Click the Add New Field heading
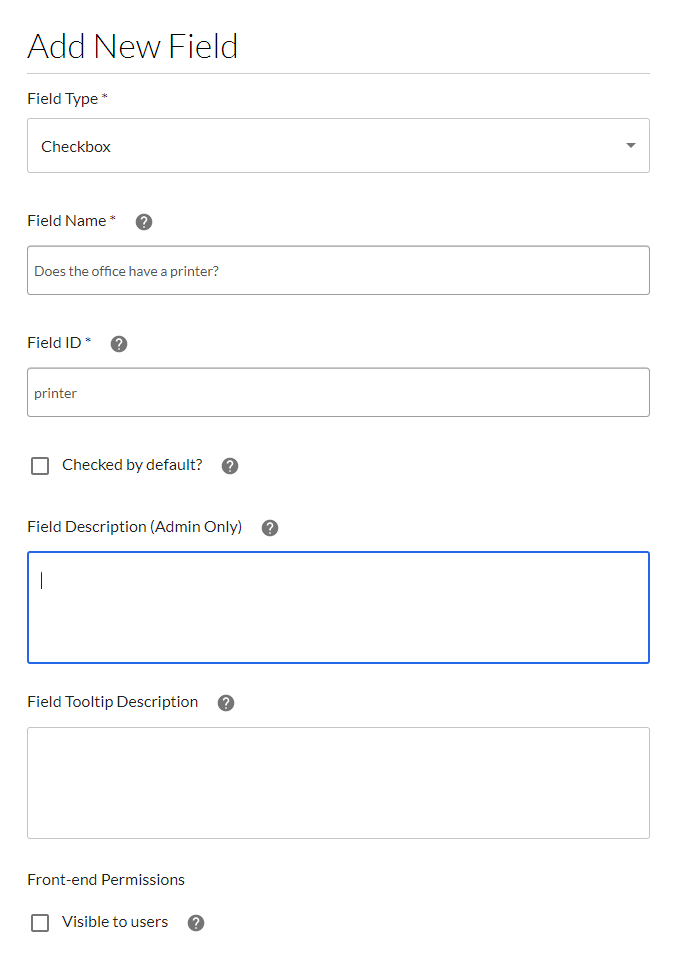Image resolution: width=674 pixels, height=957 pixels. click(x=132, y=46)
